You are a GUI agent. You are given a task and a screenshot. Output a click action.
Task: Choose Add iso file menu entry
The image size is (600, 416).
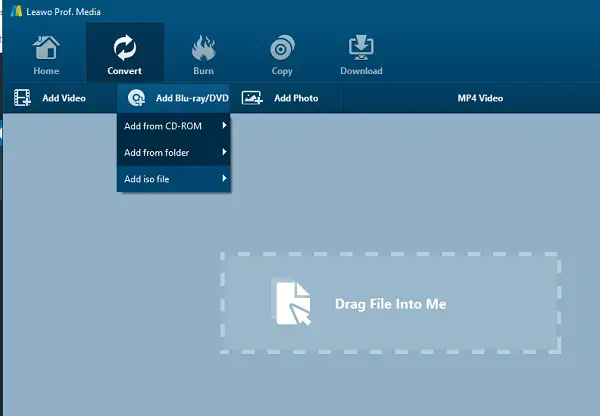173,179
